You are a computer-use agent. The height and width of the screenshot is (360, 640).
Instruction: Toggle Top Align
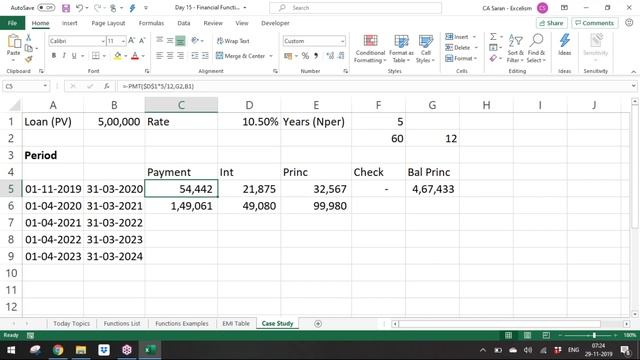coord(159,40)
